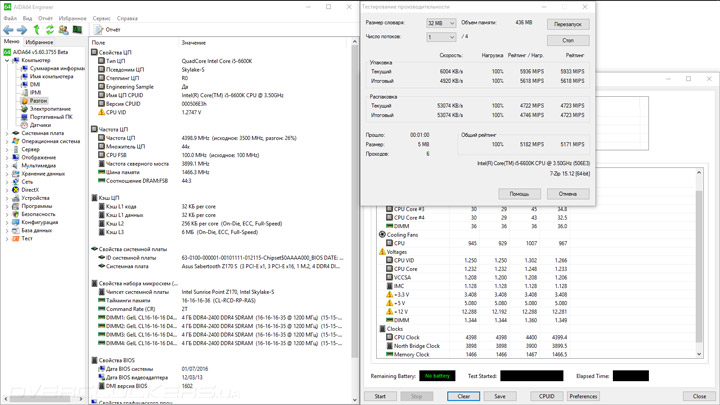Click the statistics list vertical scrollbar down arrow

click(699, 354)
